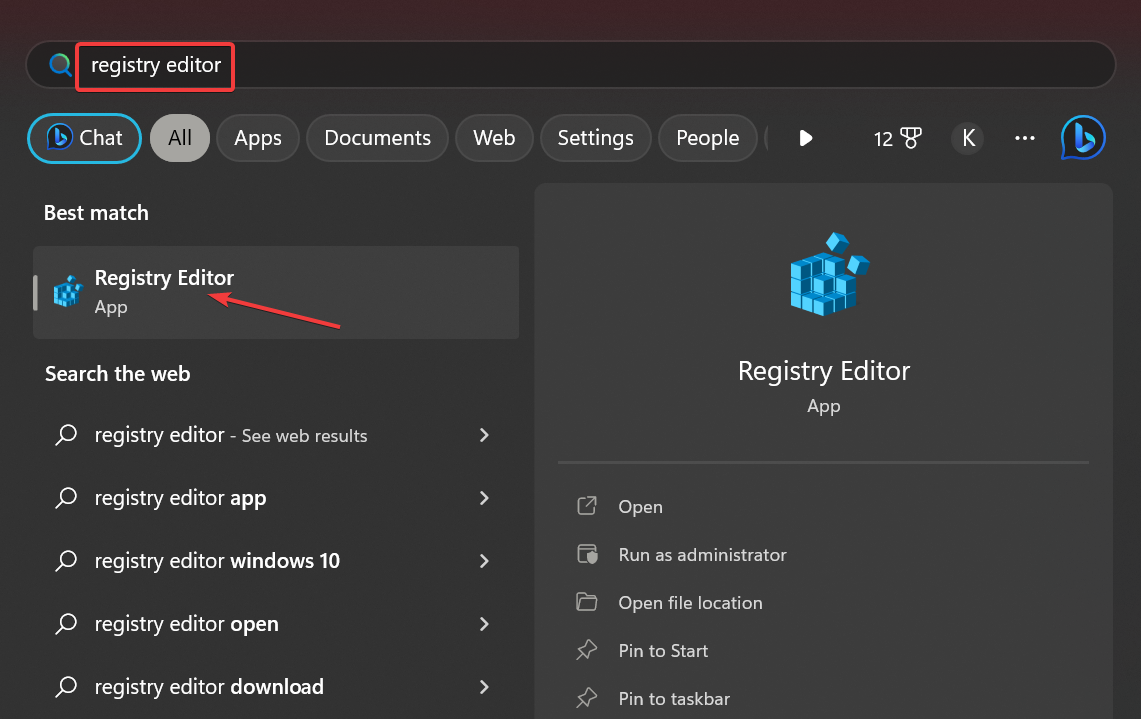Open the K user account avatar

tap(968, 138)
